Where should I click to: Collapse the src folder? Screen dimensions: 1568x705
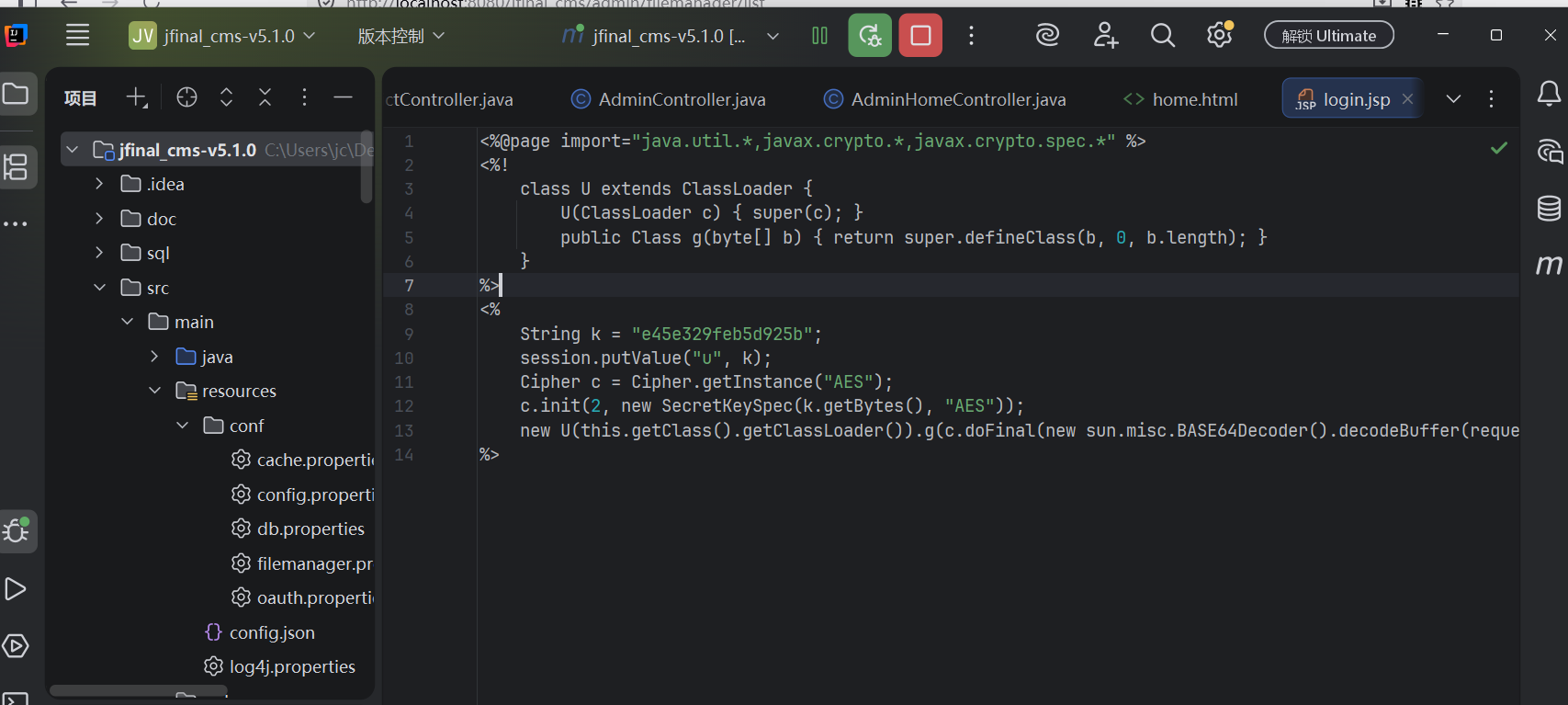point(99,287)
